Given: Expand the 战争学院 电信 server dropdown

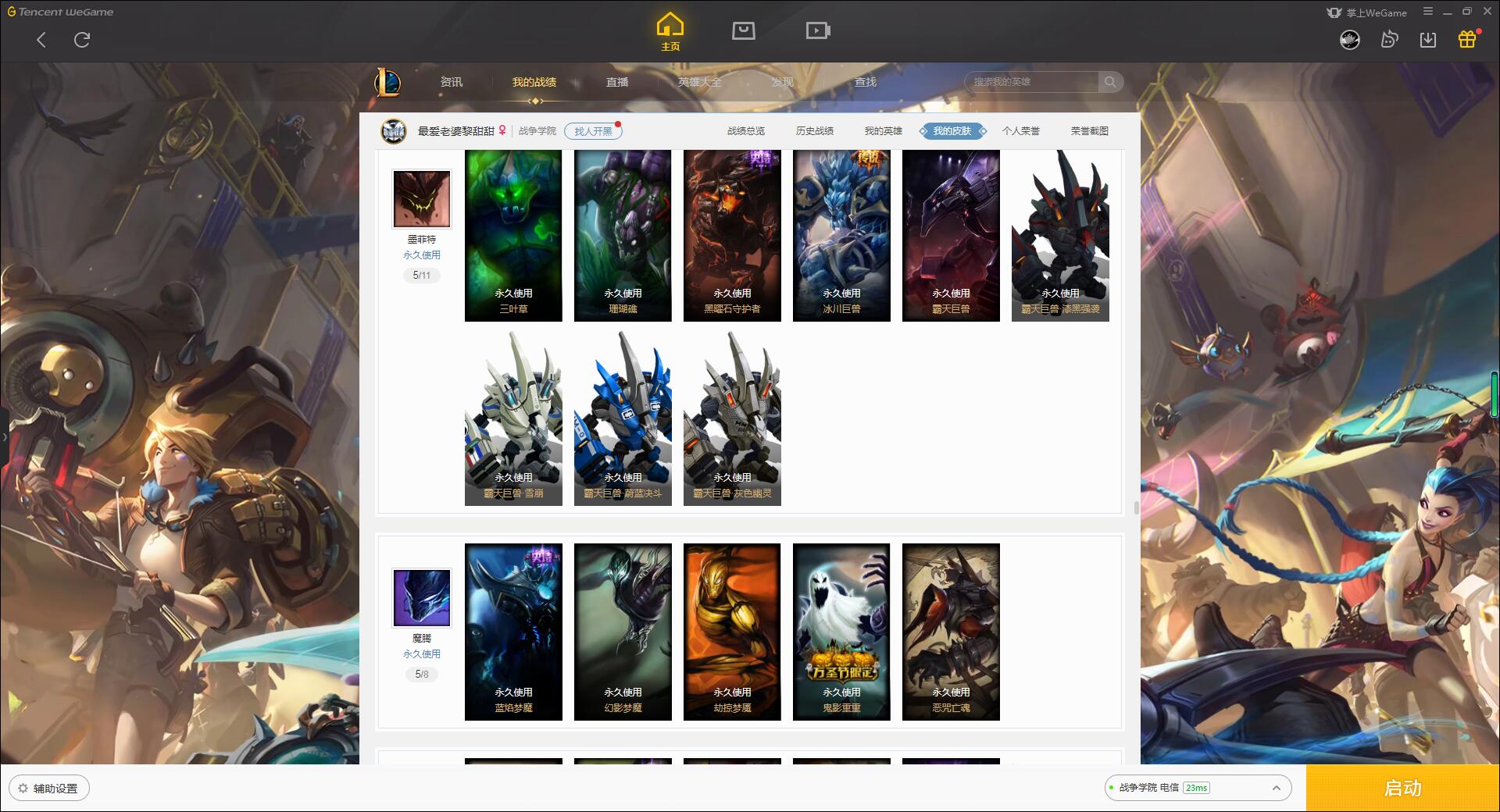Looking at the screenshot, I should [1198, 788].
